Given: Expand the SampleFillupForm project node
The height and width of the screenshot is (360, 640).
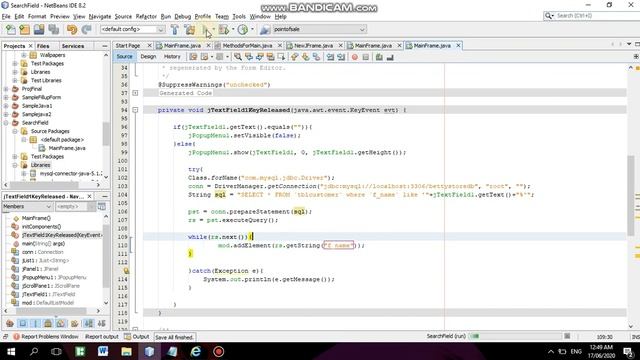Looking at the screenshot, I should pos(6,98).
